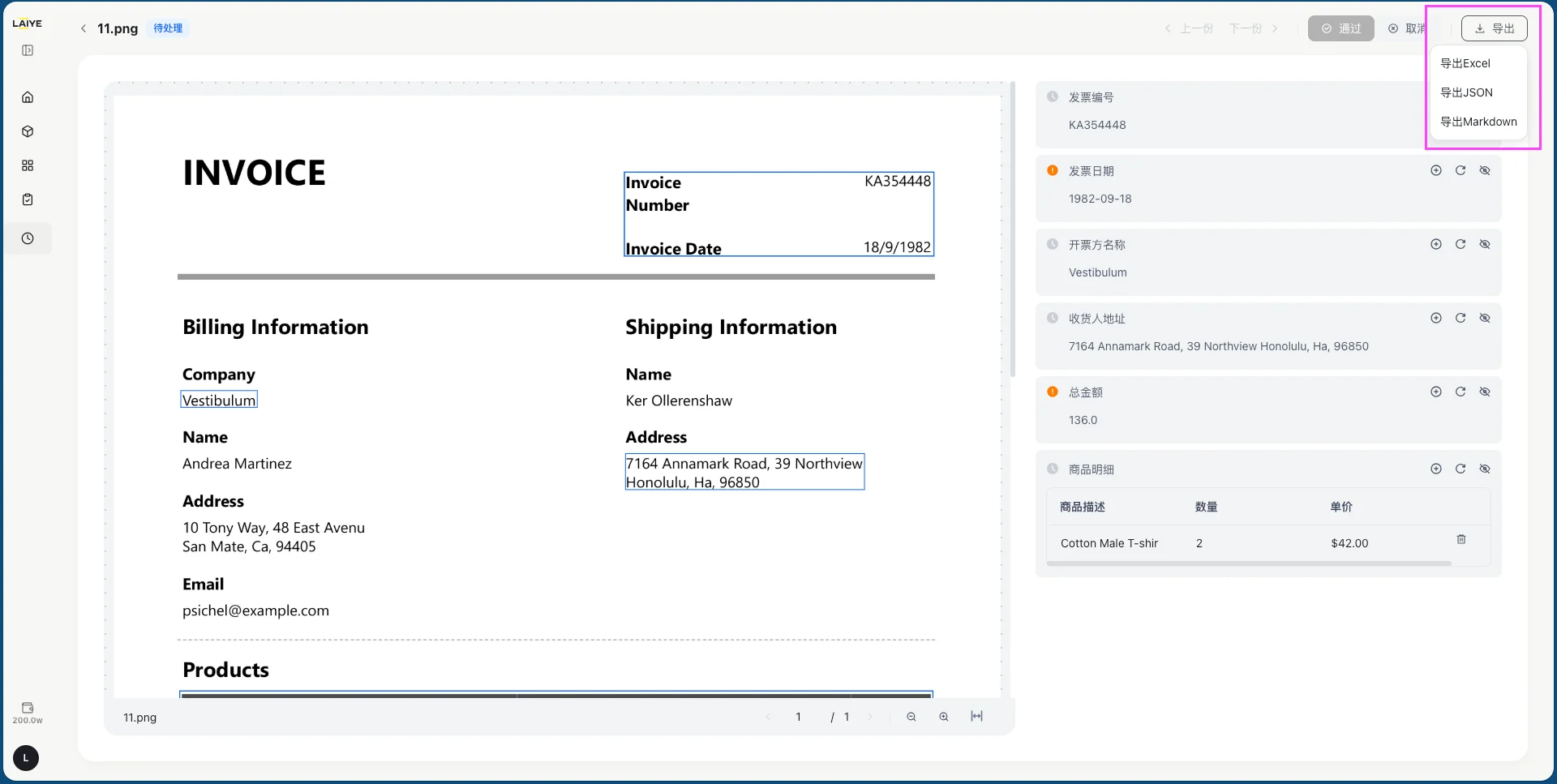
Task: Refresh the 商品明细 field
Action: [1460, 469]
